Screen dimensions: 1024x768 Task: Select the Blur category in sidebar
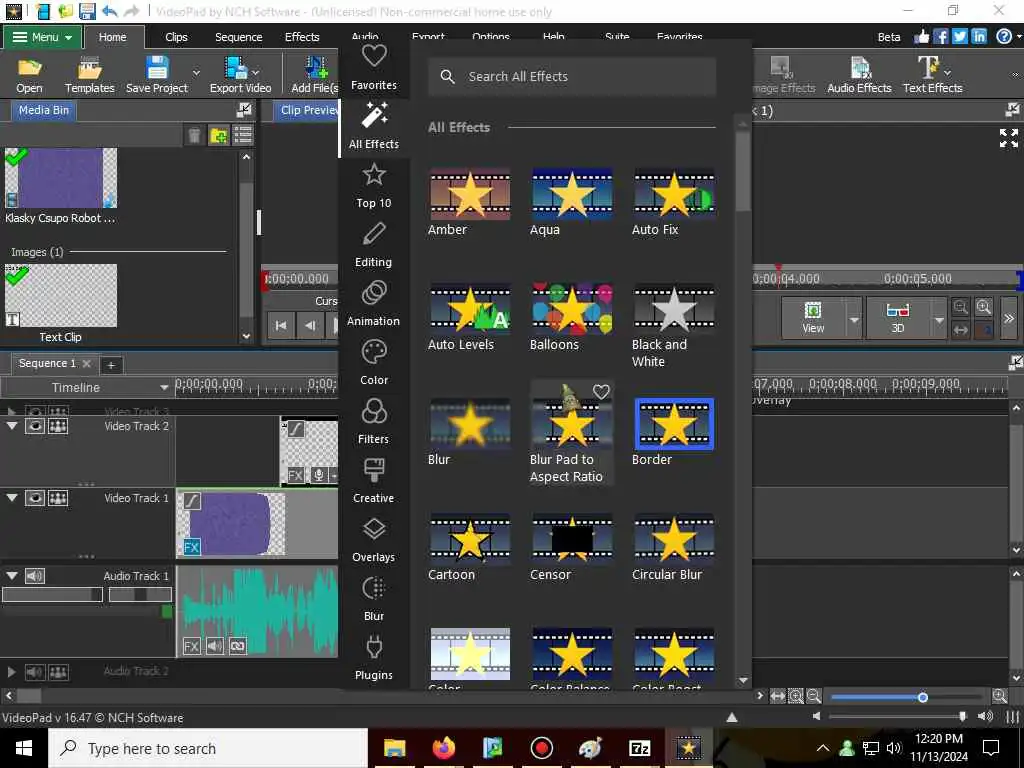coord(374,599)
